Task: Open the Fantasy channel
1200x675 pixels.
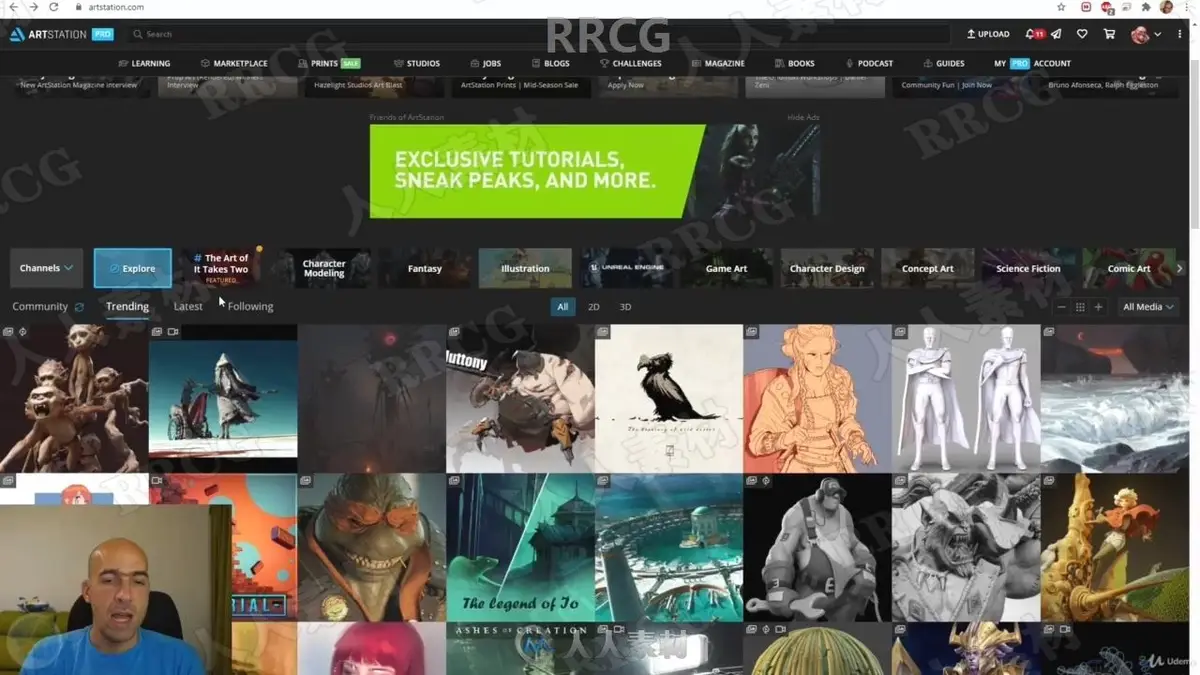Action: pyautogui.click(x=425, y=268)
